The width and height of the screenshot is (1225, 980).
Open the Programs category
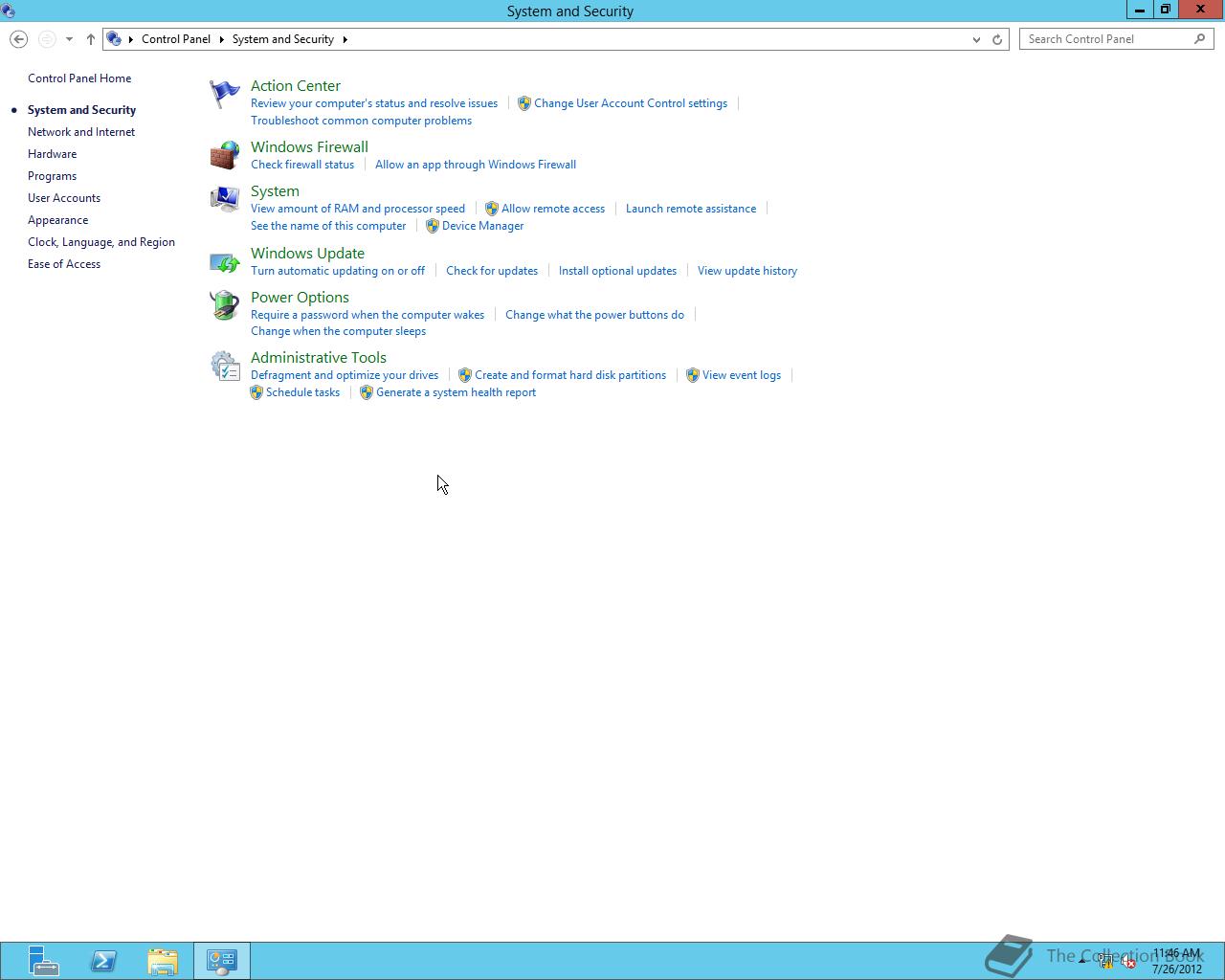coord(52,176)
